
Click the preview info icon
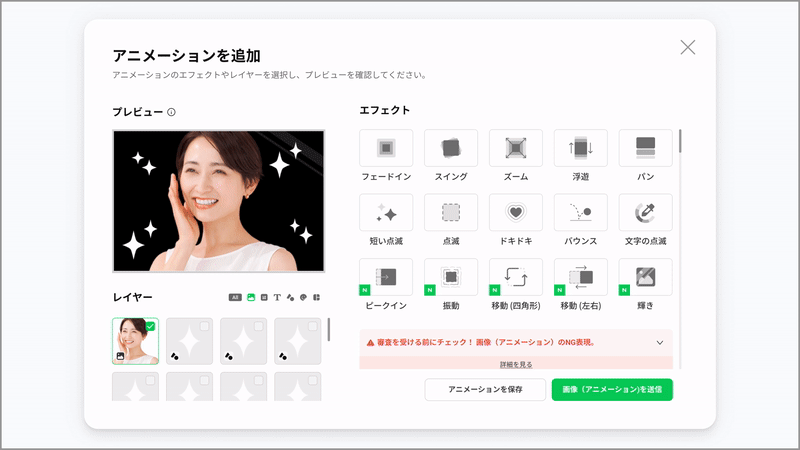pyautogui.click(x=171, y=112)
